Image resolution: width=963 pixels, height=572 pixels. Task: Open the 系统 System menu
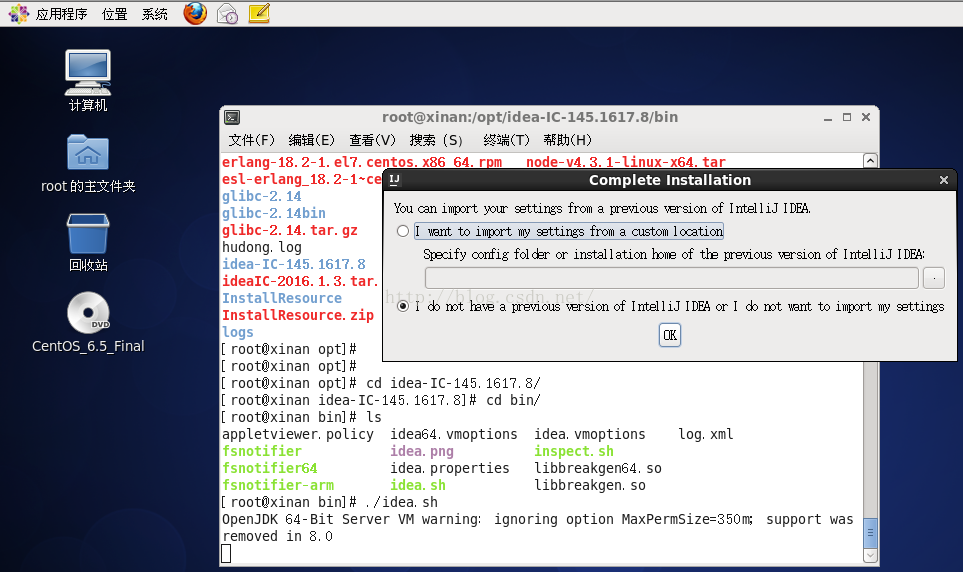[155, 14]
